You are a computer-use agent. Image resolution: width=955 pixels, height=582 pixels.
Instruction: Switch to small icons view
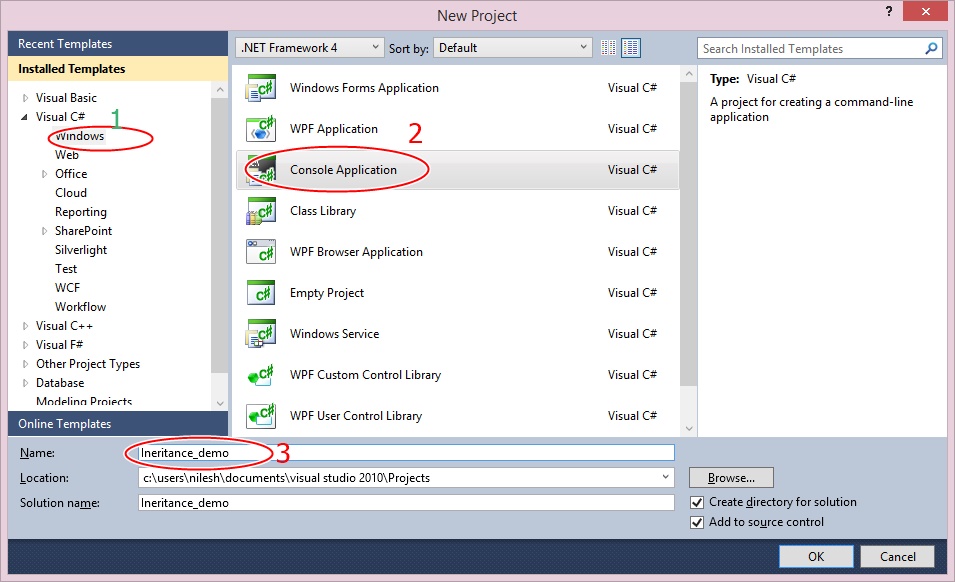click(x=609, y=47)
